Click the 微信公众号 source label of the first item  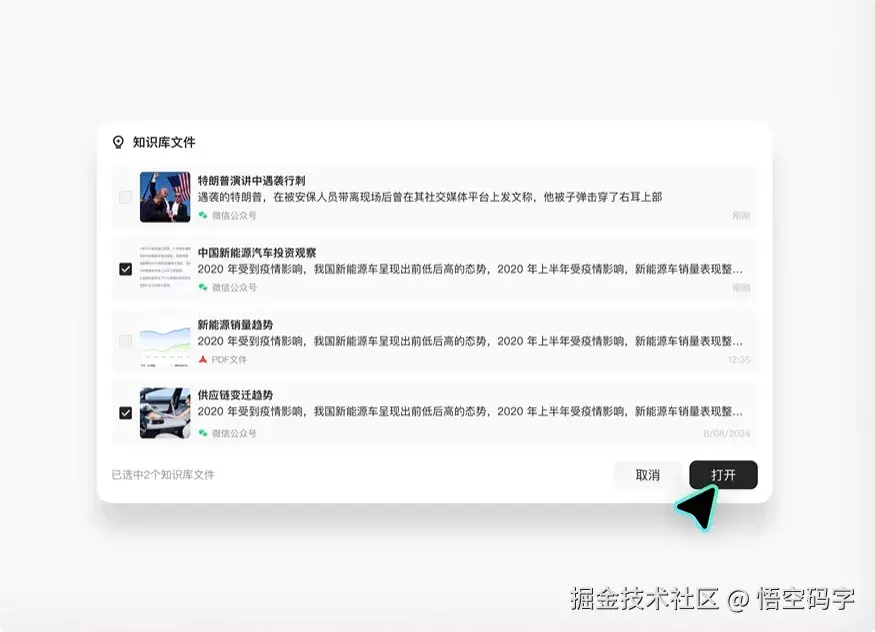pyautogui.click(x=235, y=215)
